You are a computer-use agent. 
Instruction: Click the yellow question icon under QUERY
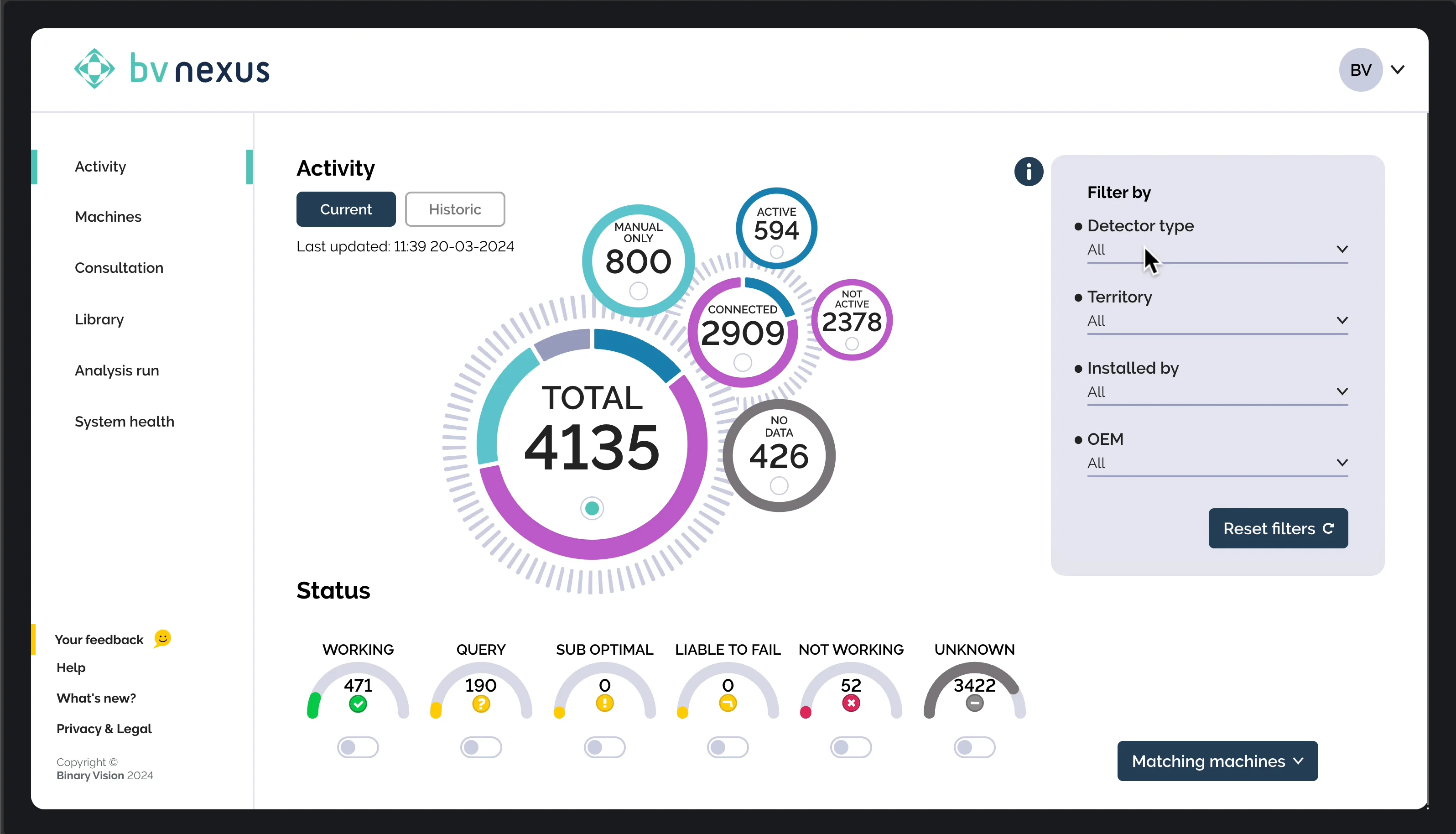point(481,704)
